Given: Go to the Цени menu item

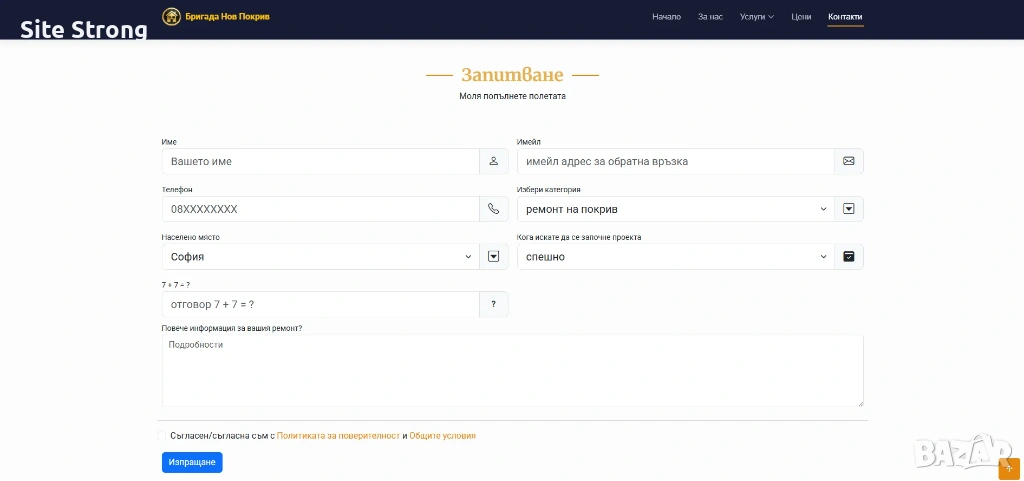Looking at the screenshot, I should click(801, 17).
